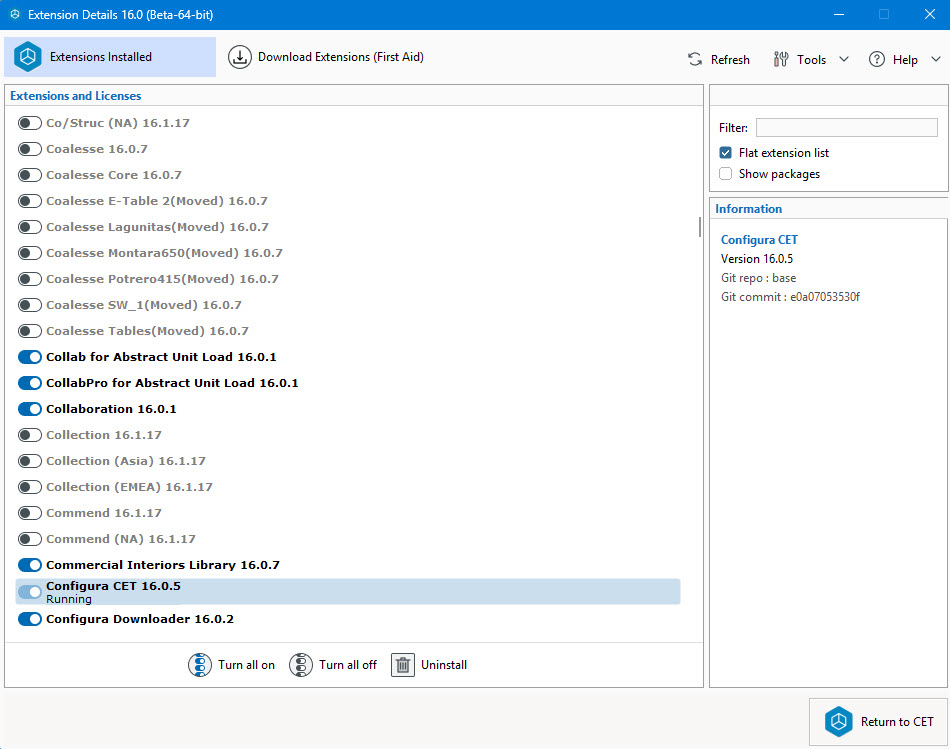Enable Coalesse Tables(Moved) toggle
This screenshot has width=950, height=749.
click(30, 331)
